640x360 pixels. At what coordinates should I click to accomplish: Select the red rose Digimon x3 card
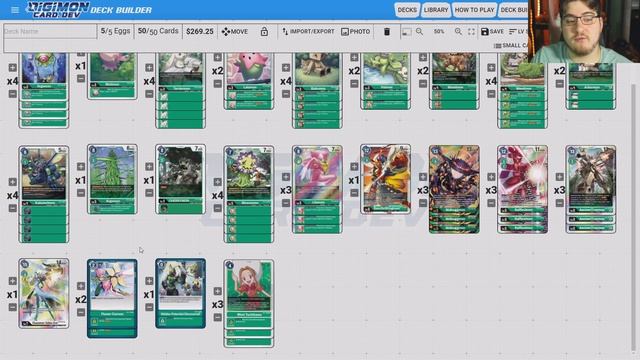click(x=522, y=189)
